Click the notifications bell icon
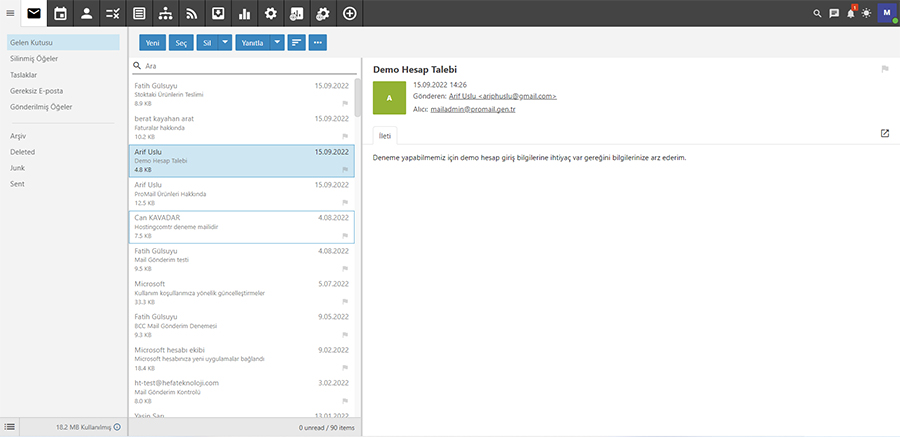The image size is (900, 437). [851, 14]
